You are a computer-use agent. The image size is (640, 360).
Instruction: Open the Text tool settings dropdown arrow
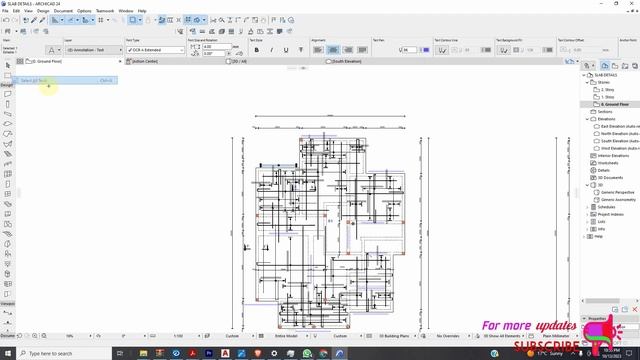59,50
